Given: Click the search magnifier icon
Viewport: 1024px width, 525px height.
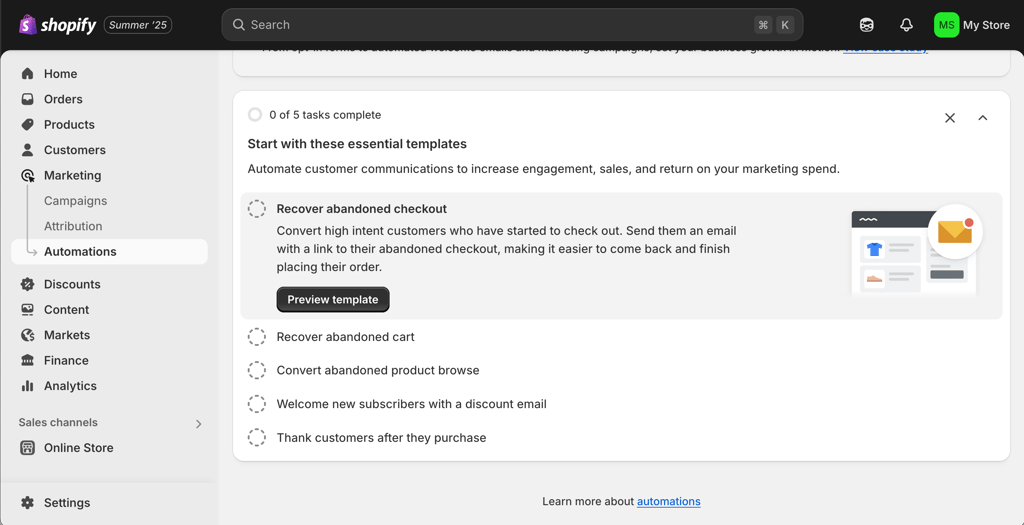Looking at the screenshot, I should [x=239, y=25].
